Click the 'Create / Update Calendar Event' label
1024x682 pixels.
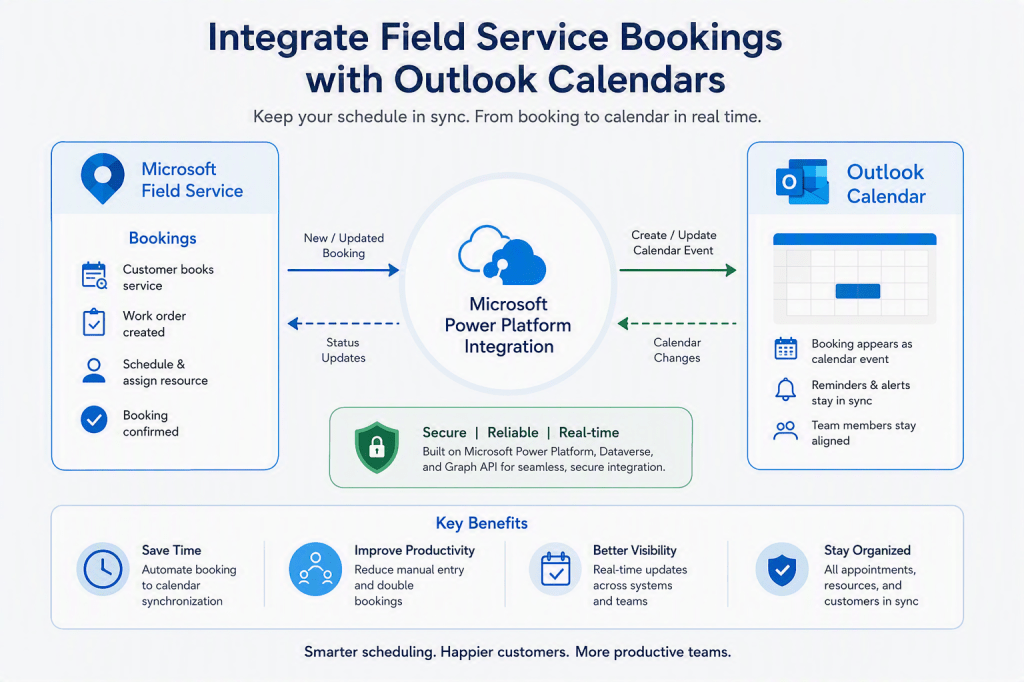coord(673,242)
